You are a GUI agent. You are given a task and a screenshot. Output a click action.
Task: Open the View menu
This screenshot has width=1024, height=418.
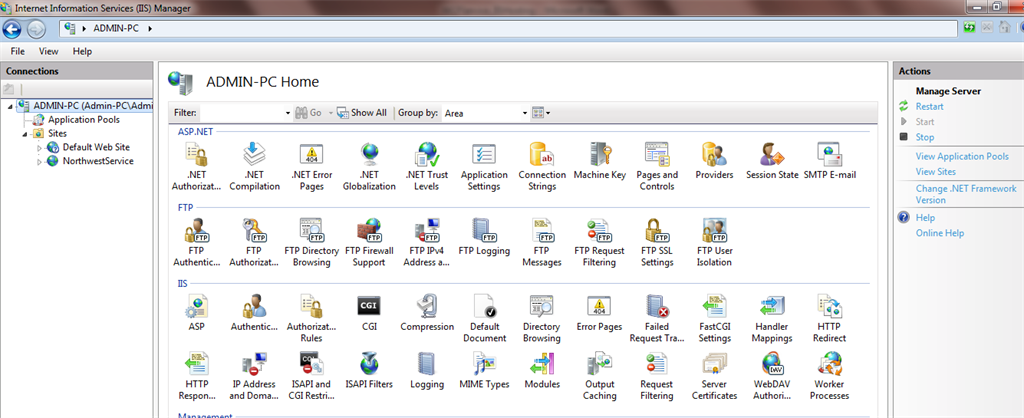pyautogui.click(x=48, y=51)
